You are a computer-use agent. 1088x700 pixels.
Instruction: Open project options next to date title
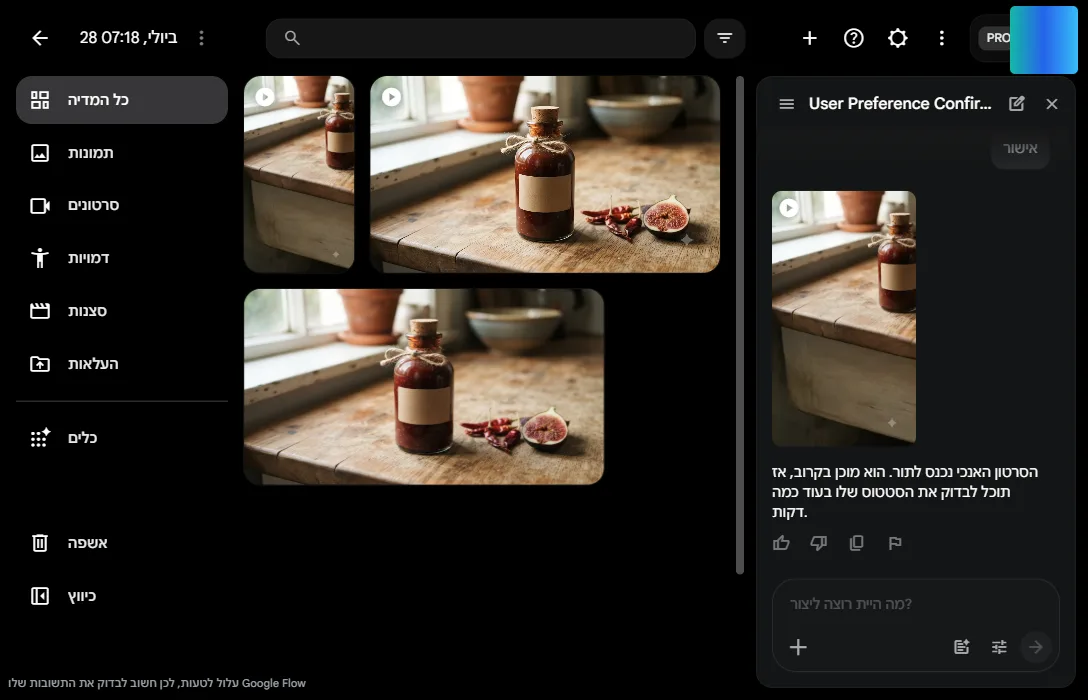click(201, 38)
